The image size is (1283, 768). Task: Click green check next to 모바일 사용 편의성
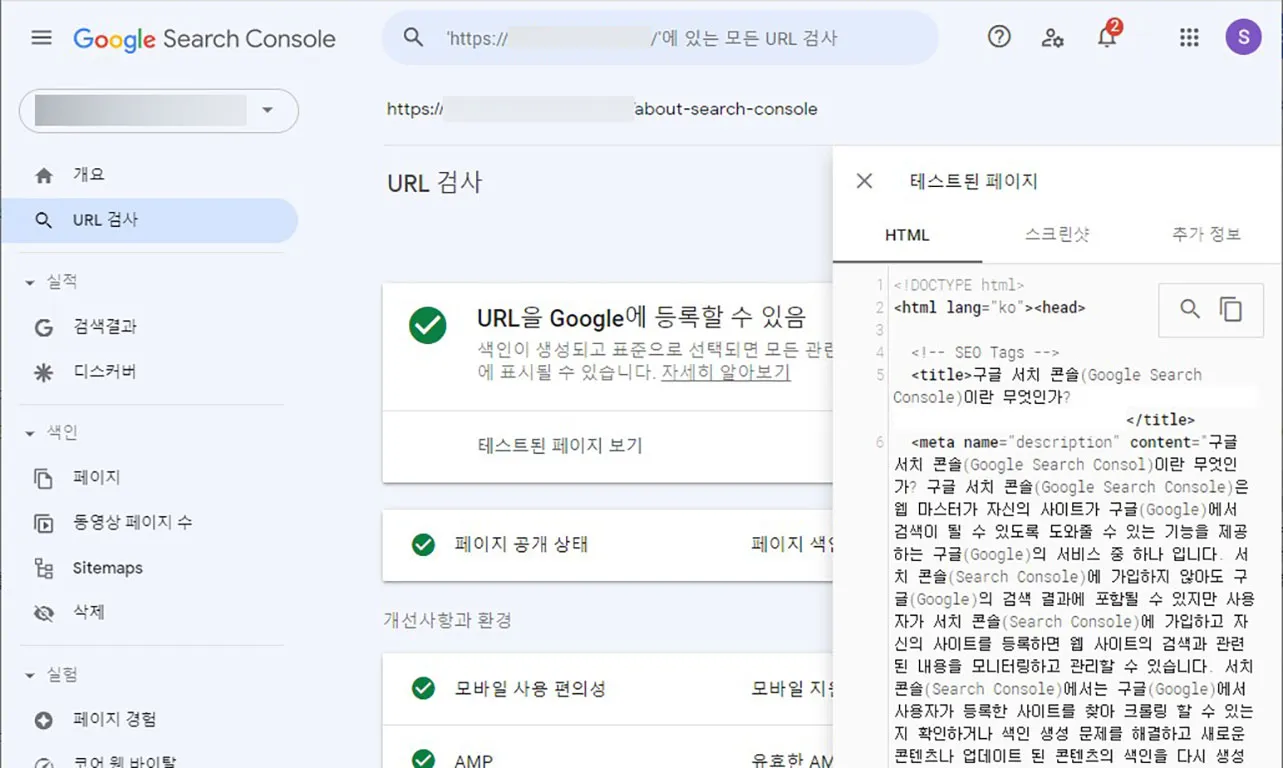[x=423, y=689]
